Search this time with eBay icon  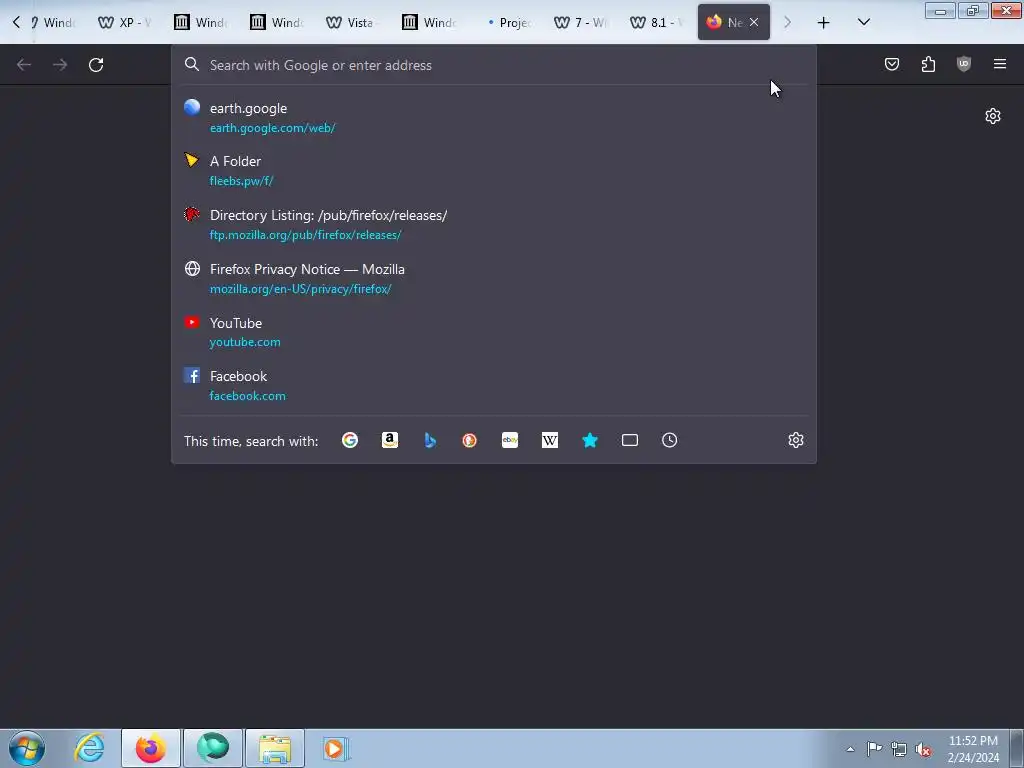(x=510, y=440)
